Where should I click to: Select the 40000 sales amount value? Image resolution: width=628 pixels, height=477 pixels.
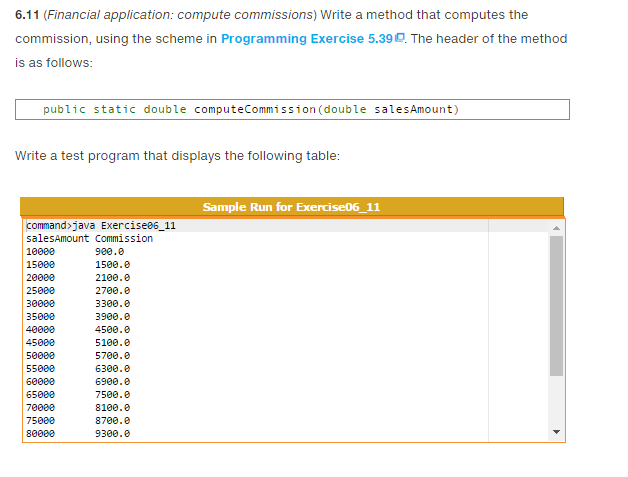(40, 330)
